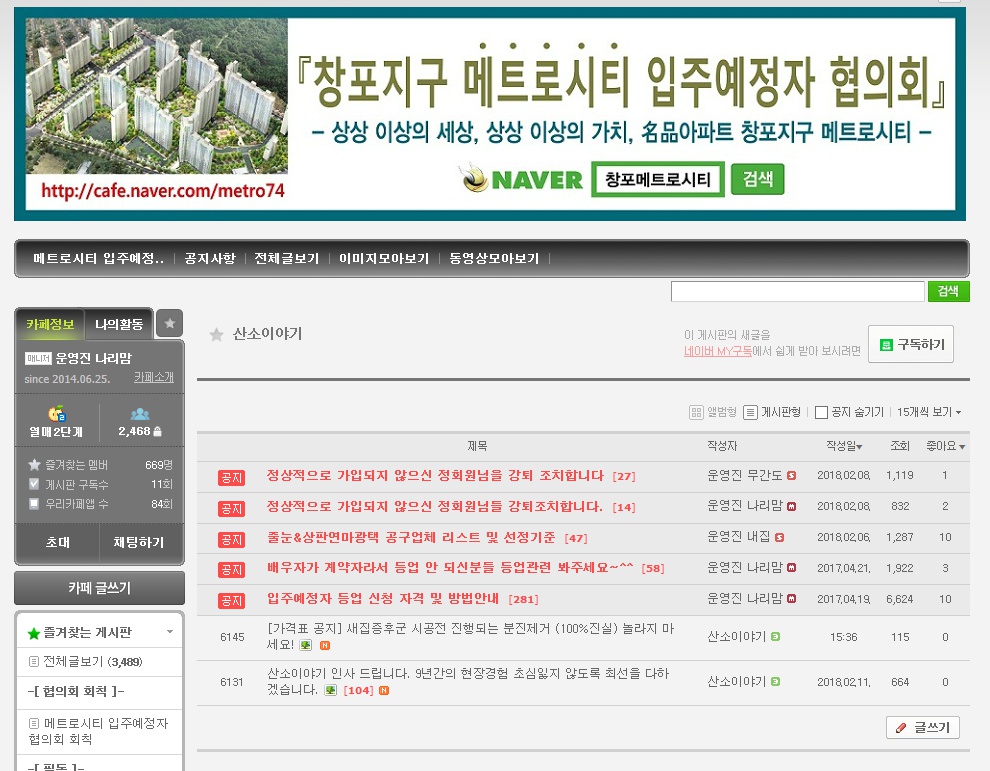Select the 카페정보 tab

pyautogui.click(x=50, y=325)
